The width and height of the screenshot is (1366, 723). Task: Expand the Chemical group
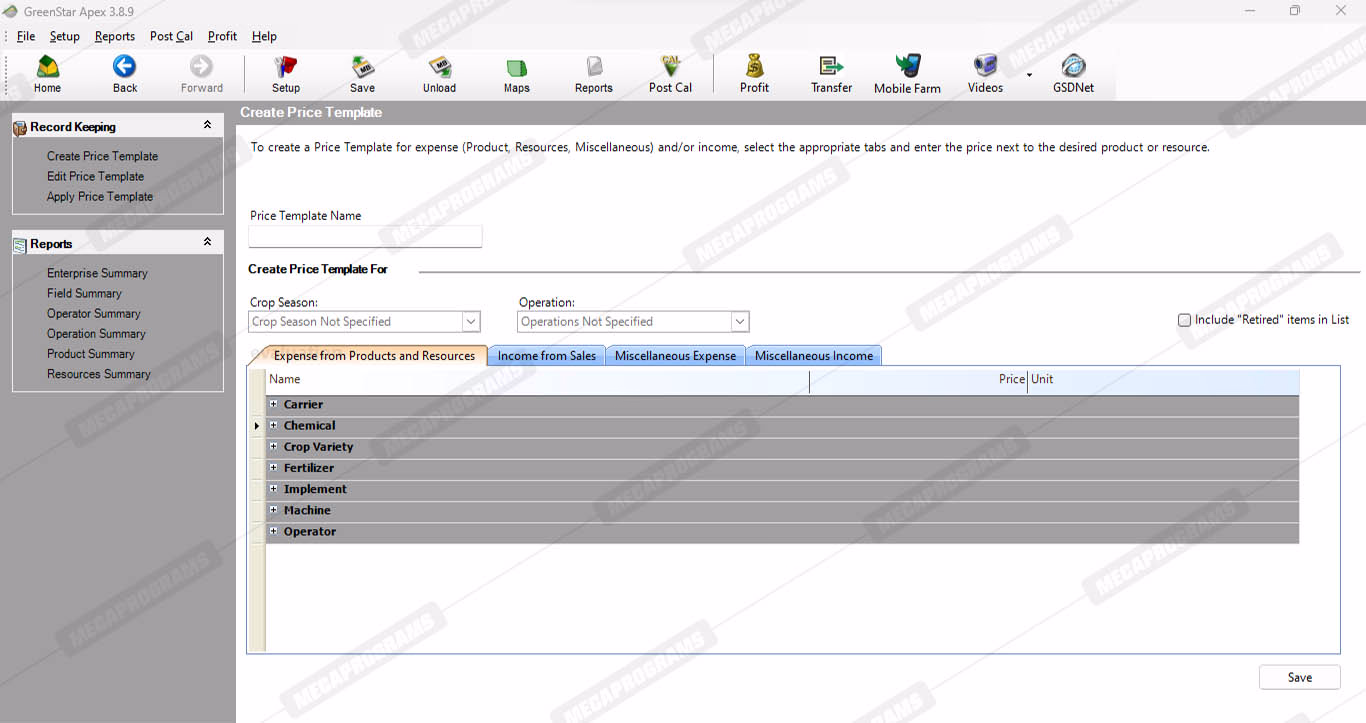pos(273,425)
